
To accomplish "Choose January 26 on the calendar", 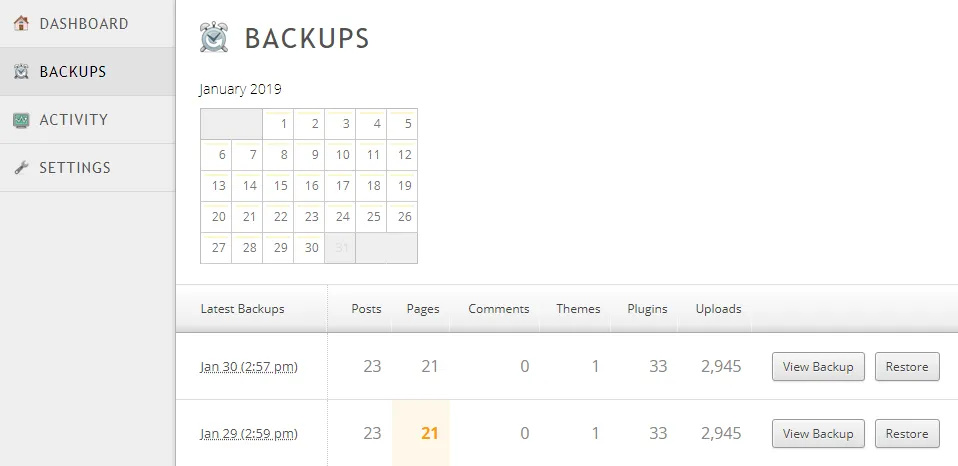I will tap(403, 217).
